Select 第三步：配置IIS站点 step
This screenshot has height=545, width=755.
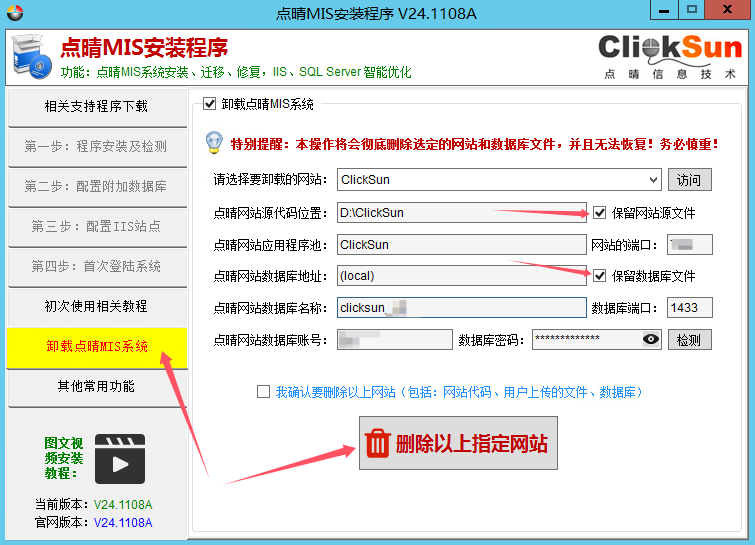pos(97,226)
